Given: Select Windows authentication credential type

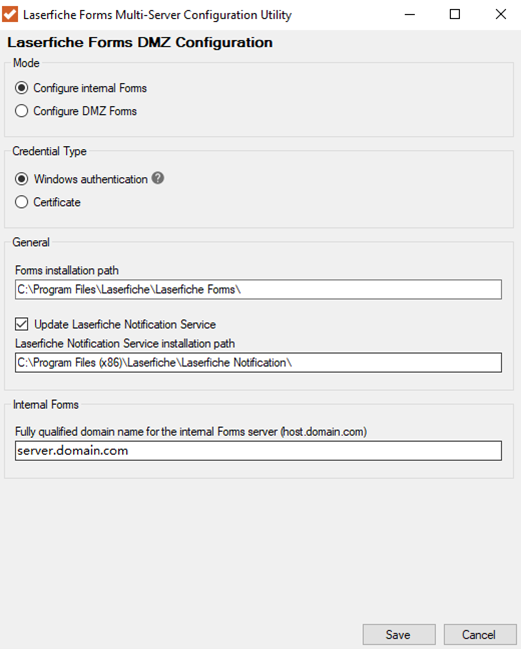Looking at the screenshot, I should point(81,179).
